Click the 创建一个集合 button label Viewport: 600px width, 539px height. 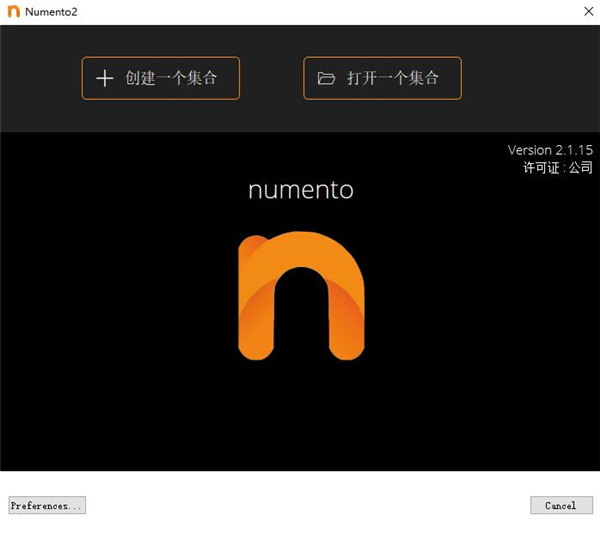point(171,78)
